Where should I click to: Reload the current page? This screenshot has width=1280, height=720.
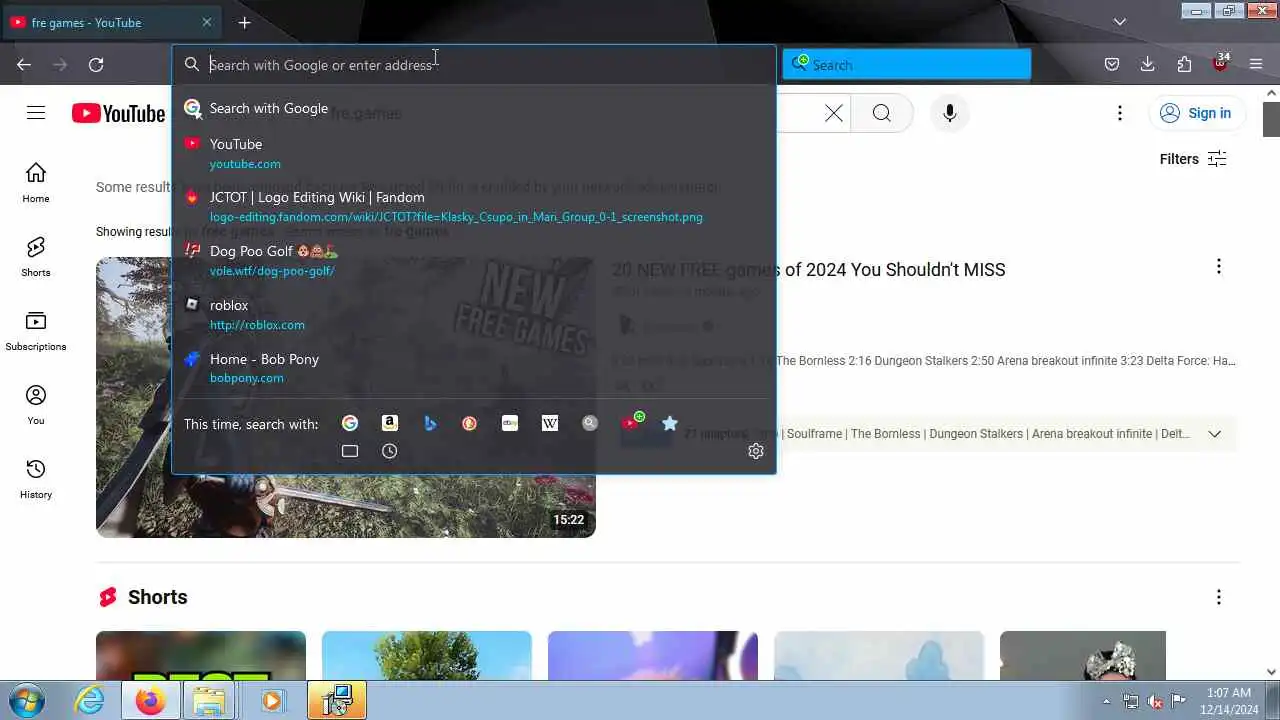(x=96, y=65)
